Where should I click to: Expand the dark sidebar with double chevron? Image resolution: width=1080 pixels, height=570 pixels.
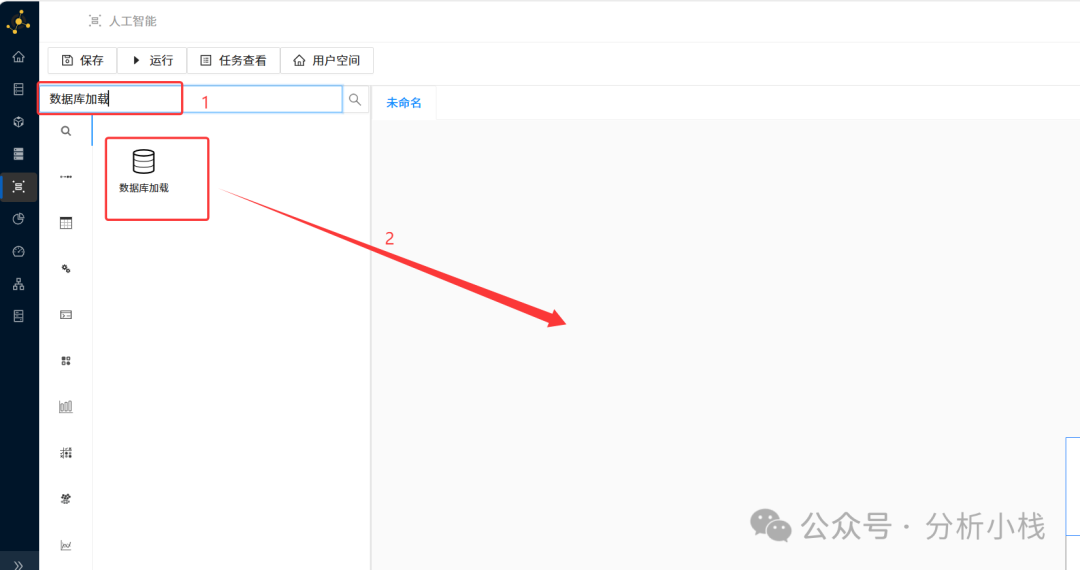19,565
